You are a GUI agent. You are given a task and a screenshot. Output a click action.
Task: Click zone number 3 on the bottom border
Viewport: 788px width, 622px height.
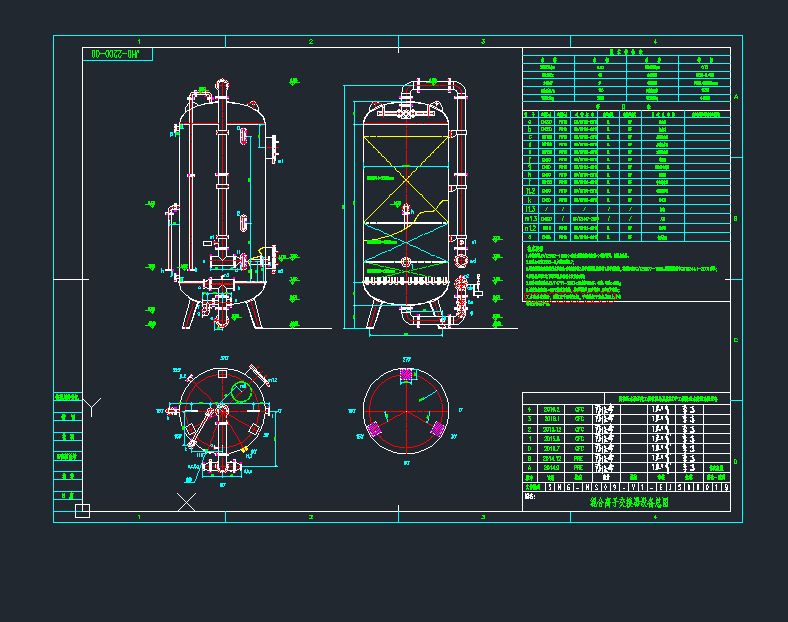point(483,517)
